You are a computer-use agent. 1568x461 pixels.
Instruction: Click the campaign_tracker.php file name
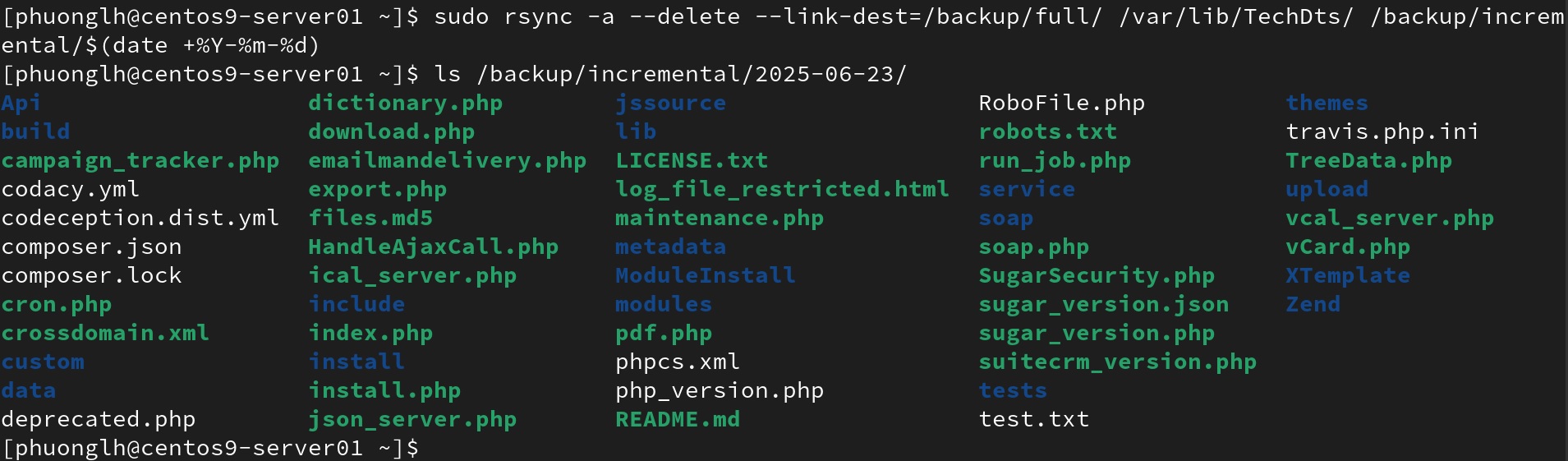click(140, 161)
